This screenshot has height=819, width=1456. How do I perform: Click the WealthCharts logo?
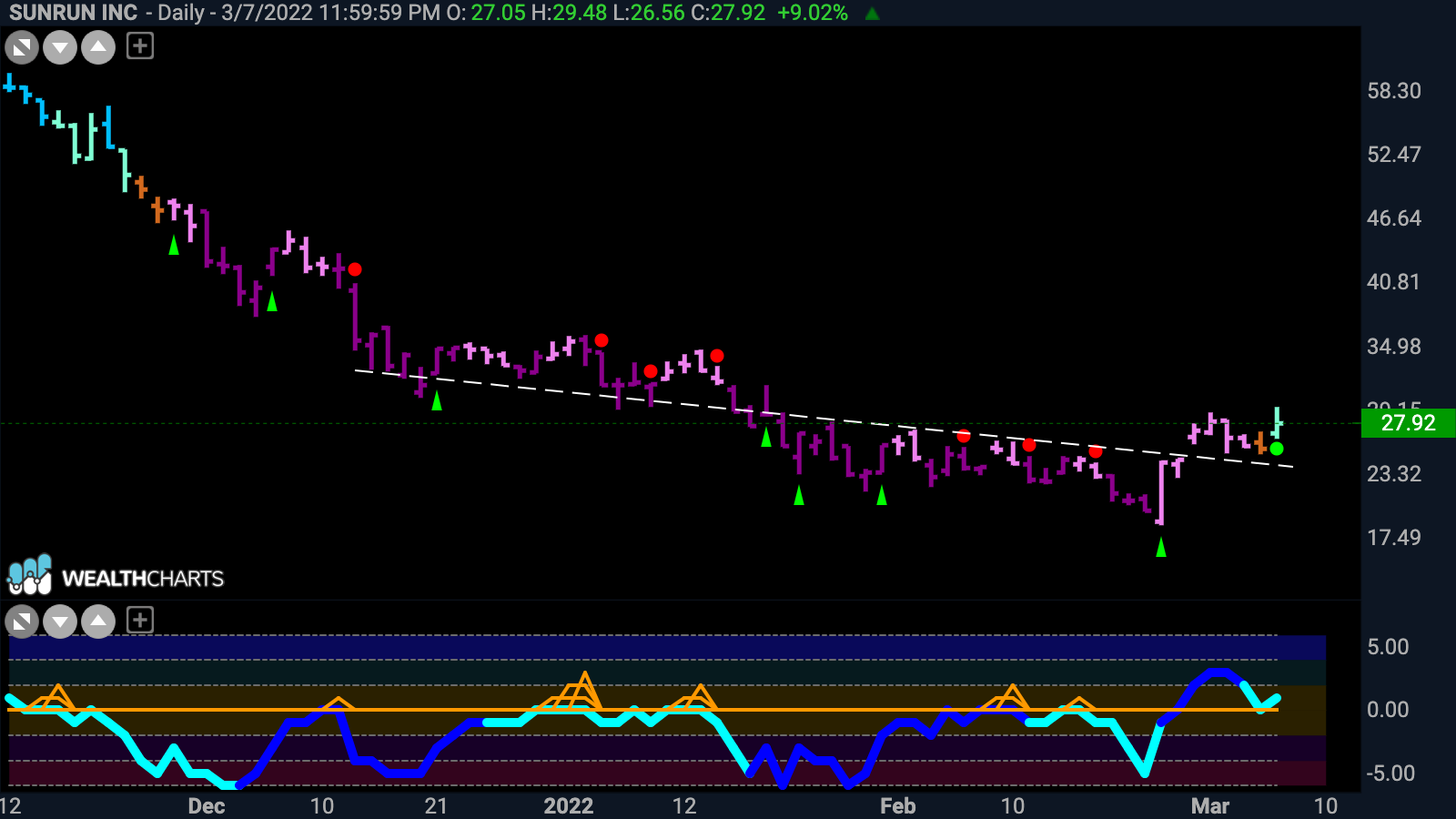pos(116,575)
